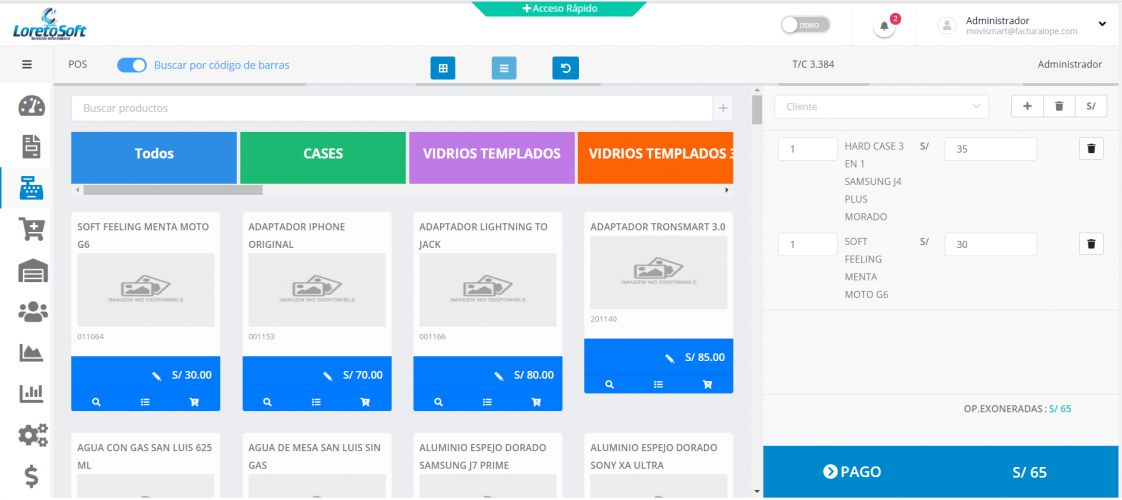
Task: Select the CASES category tab
Action: 323,154
